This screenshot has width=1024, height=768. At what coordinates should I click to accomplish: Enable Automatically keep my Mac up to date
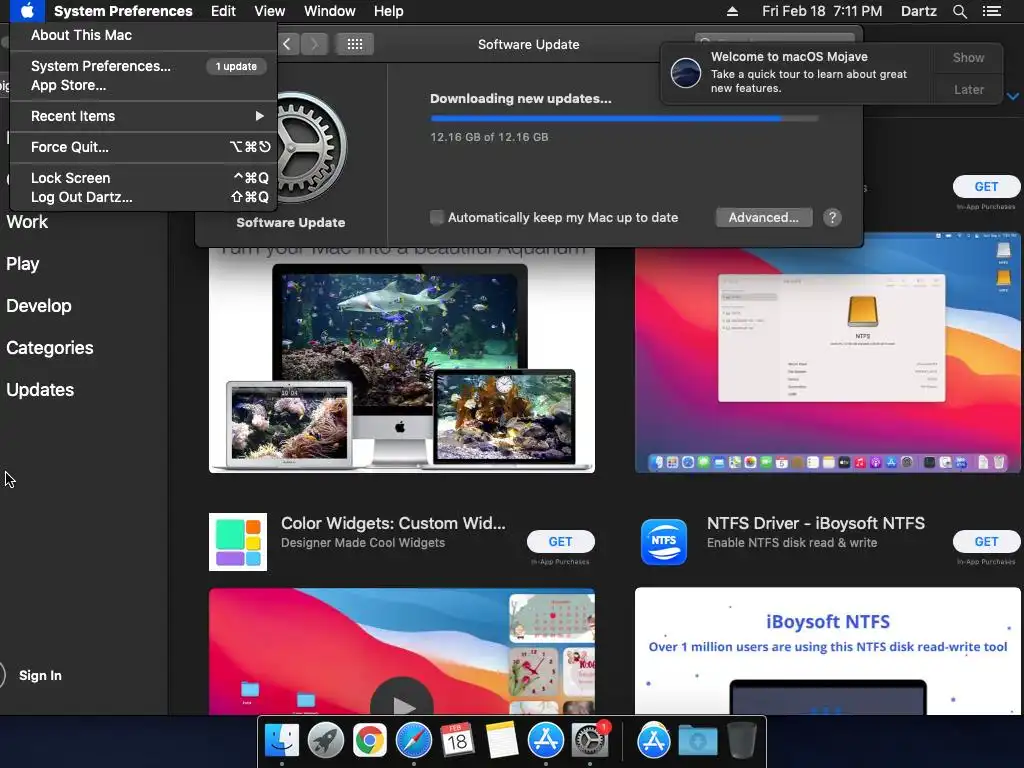coord(436,217)
